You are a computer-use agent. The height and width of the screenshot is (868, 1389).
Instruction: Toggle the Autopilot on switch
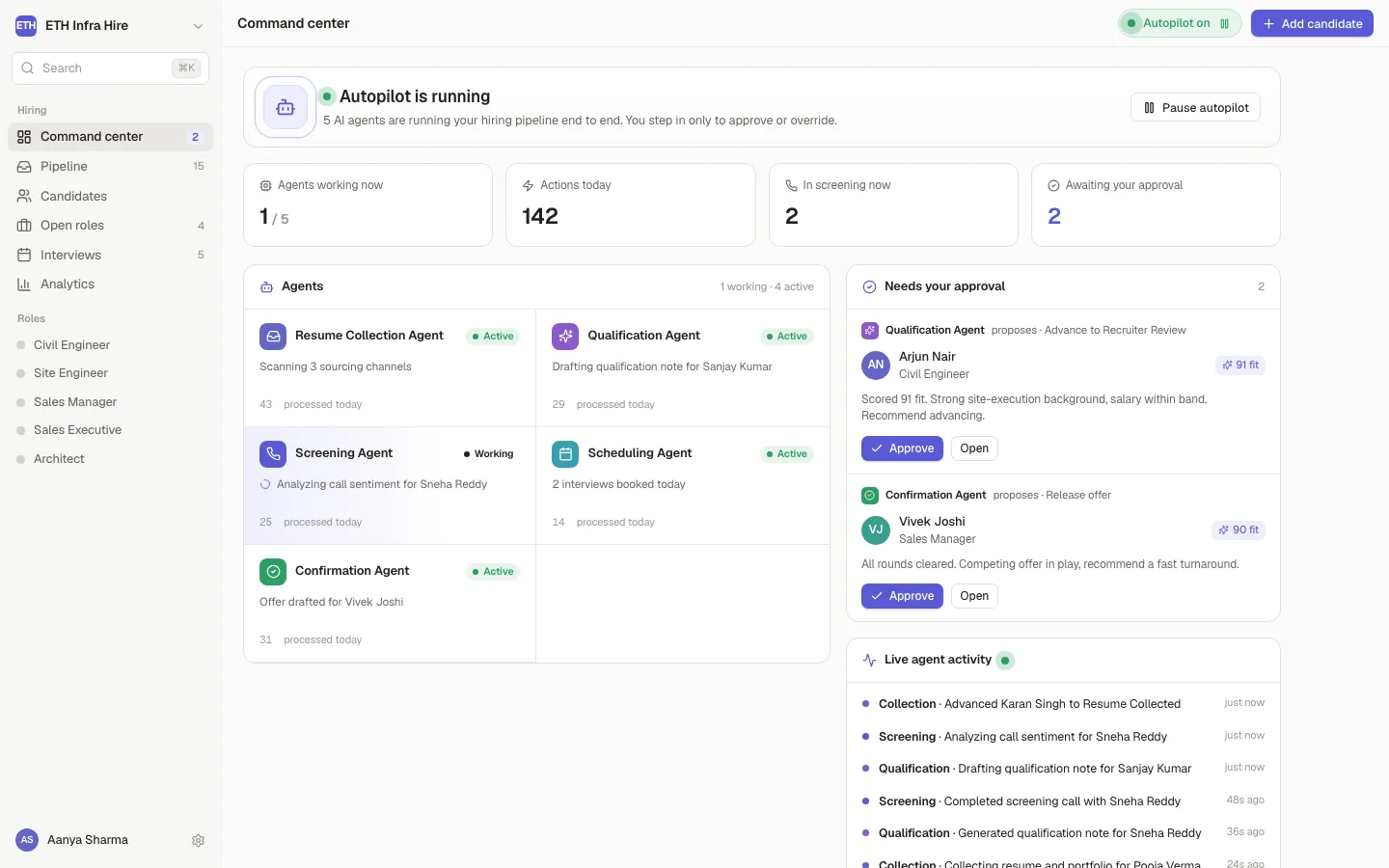1180,23
